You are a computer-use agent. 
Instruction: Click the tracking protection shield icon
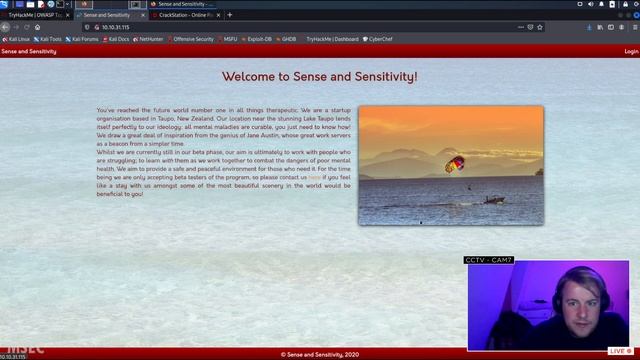pyautogui.click(x=87, y=27)
